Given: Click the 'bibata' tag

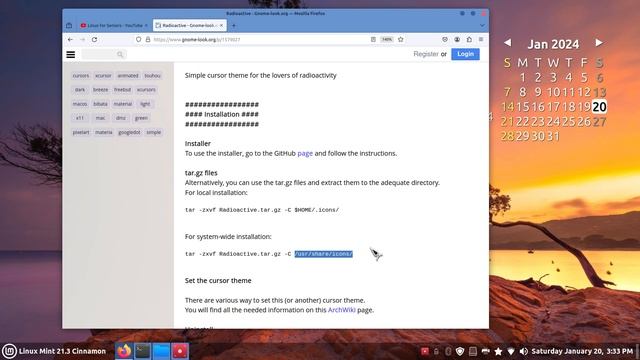Looking at the screenshot, I should click(x=100, y=104).
